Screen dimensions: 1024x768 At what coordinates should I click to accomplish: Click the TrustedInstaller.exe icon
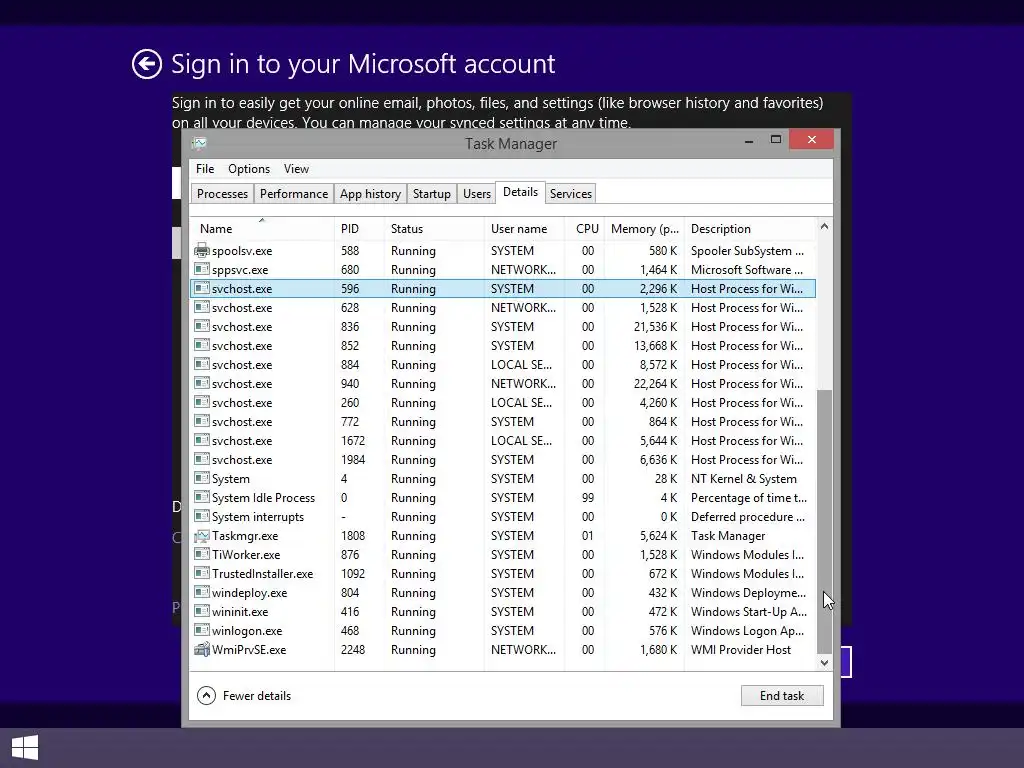202,573
